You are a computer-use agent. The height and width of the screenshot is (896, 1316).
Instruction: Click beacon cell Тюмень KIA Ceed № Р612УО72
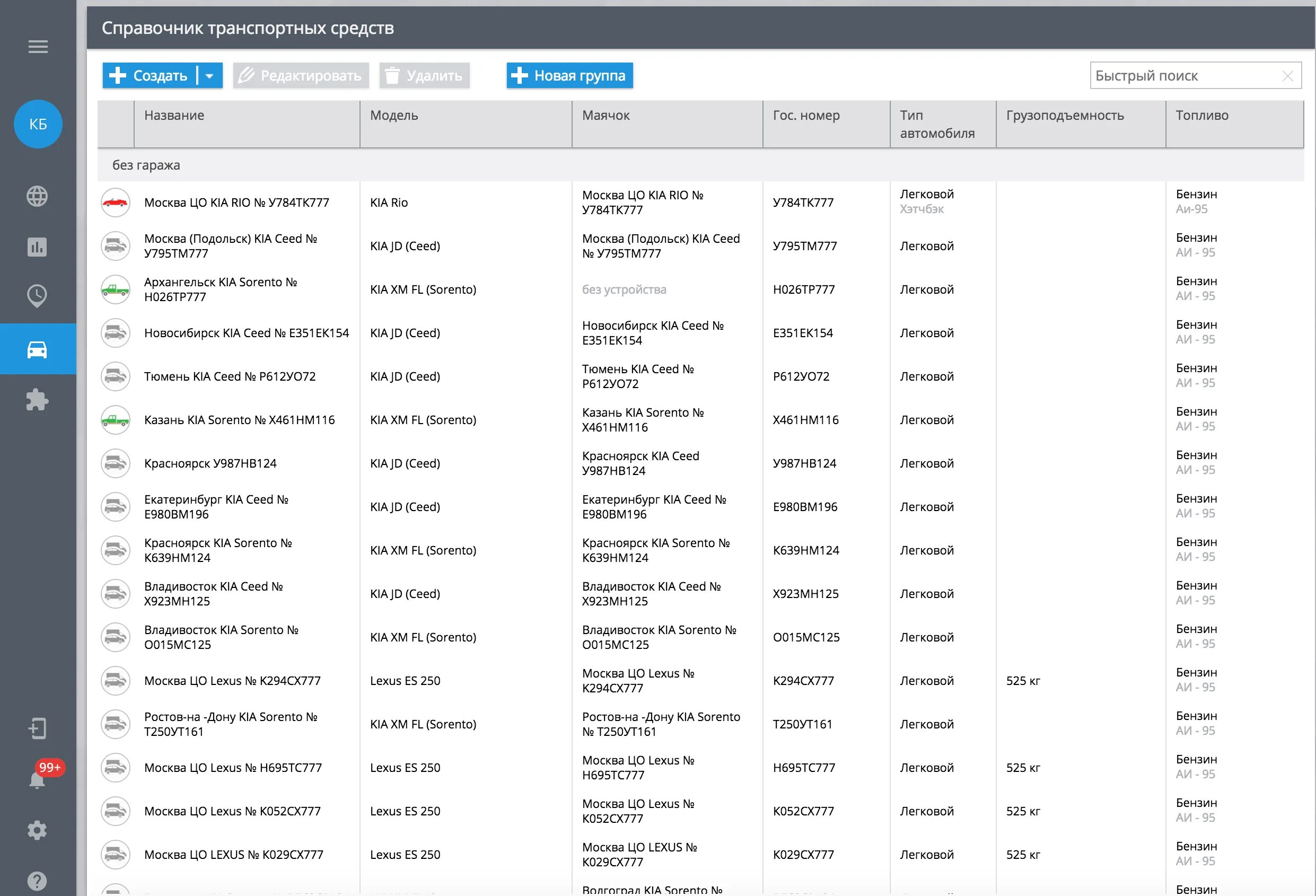[x=638, y=376]
